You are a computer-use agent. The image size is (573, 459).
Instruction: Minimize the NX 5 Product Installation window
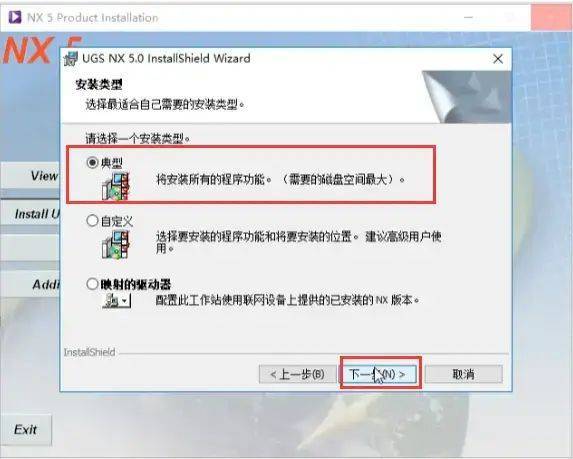469,17
